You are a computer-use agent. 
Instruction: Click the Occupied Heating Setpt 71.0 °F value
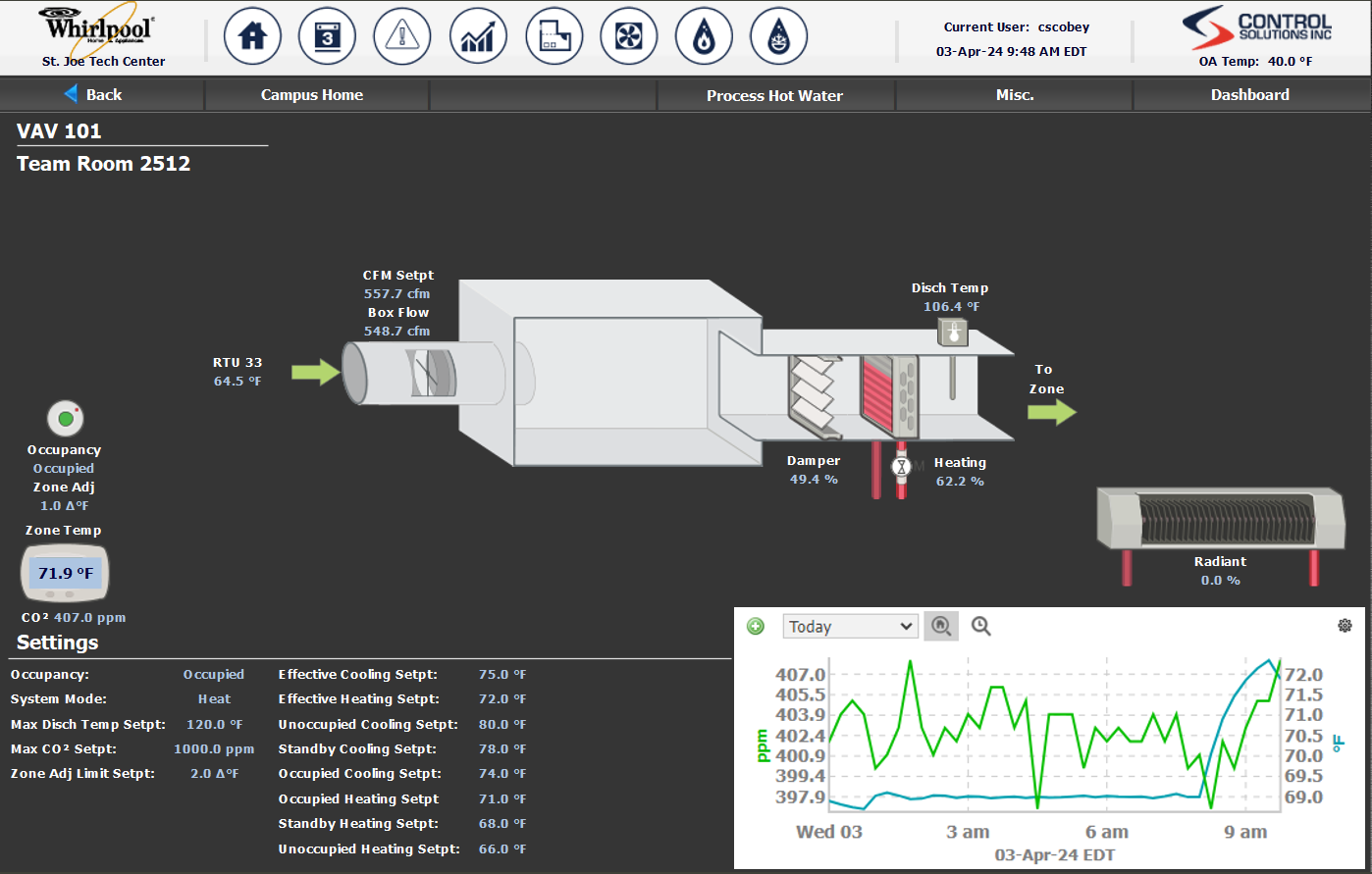(x=502, y=799)
